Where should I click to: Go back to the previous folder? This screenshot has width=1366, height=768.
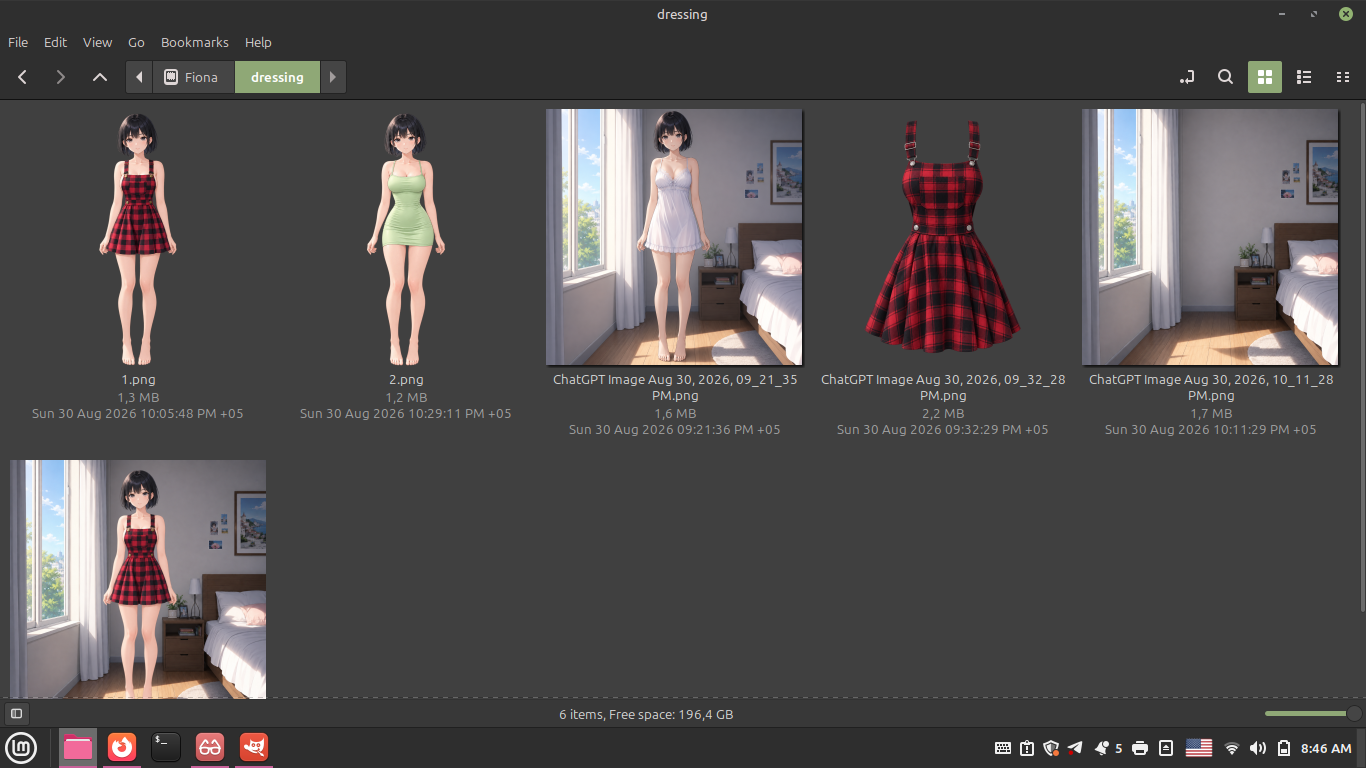tap(22, 77)
